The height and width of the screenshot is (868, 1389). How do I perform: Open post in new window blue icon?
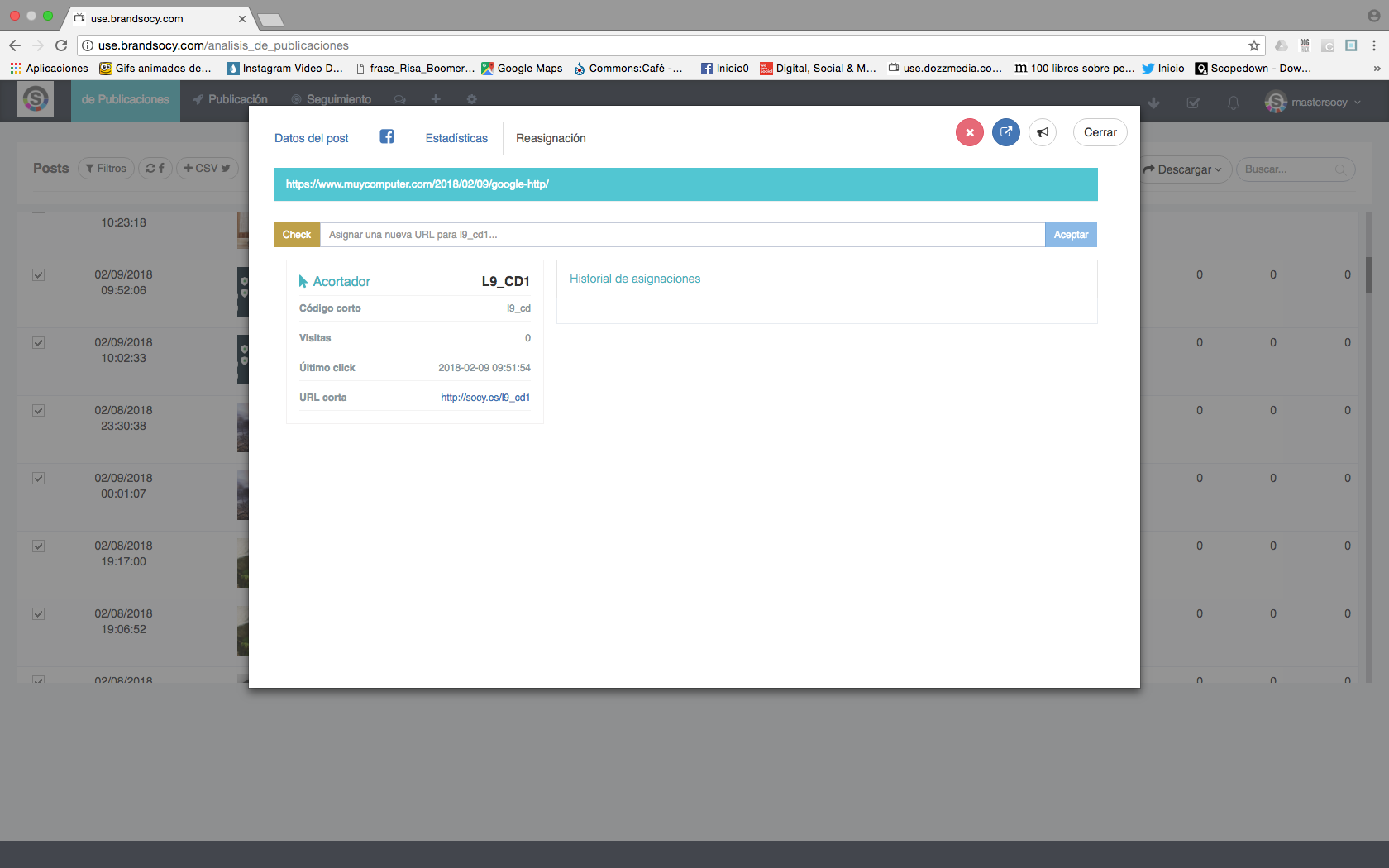pyautogui.click(x=1006, y=132)
